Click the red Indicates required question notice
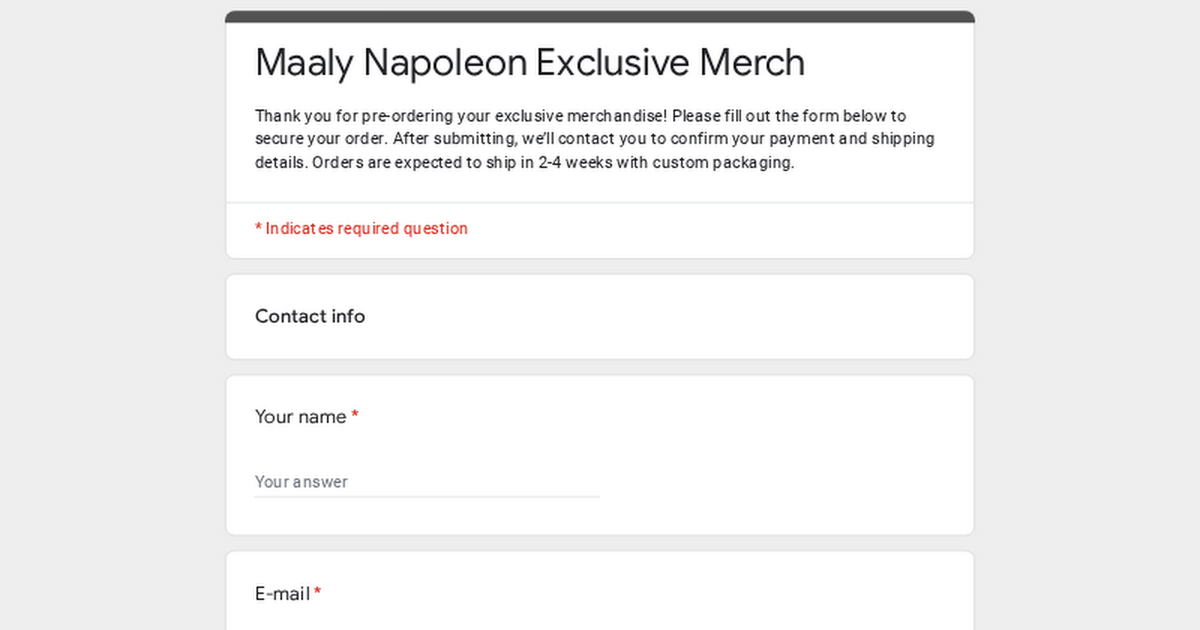 coord(361,228)
